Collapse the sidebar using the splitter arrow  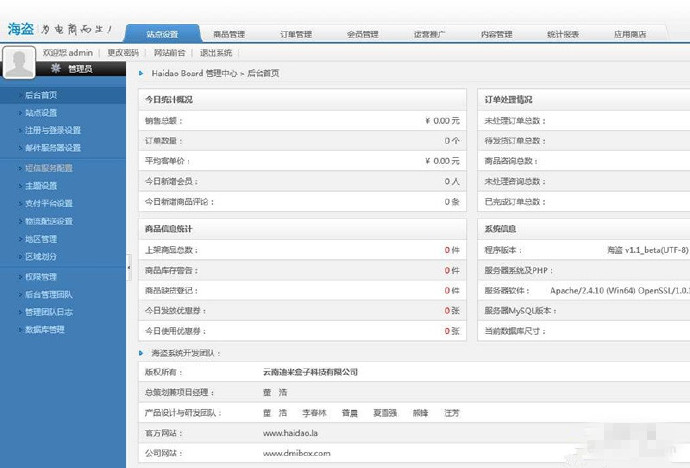pyautogui.click(x=128, y=268)
